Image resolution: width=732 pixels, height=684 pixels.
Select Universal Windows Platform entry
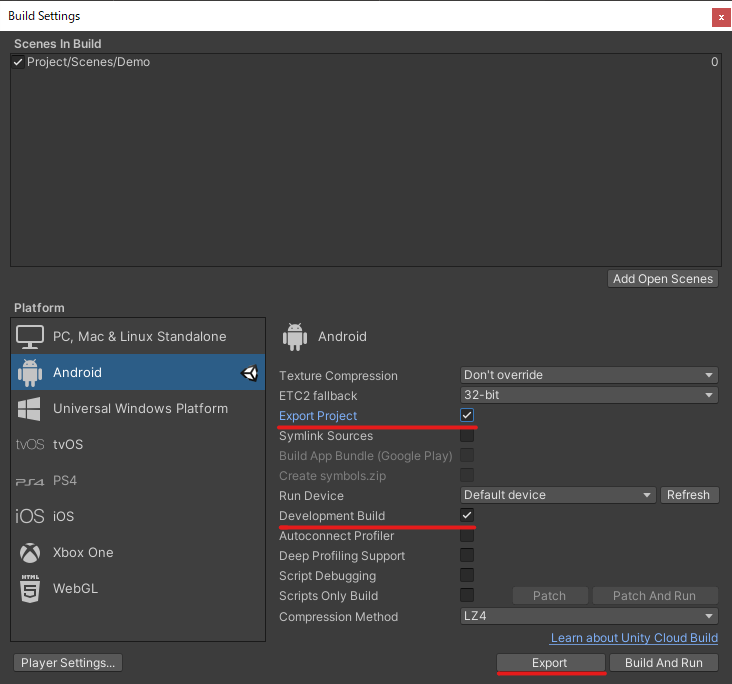138,409
